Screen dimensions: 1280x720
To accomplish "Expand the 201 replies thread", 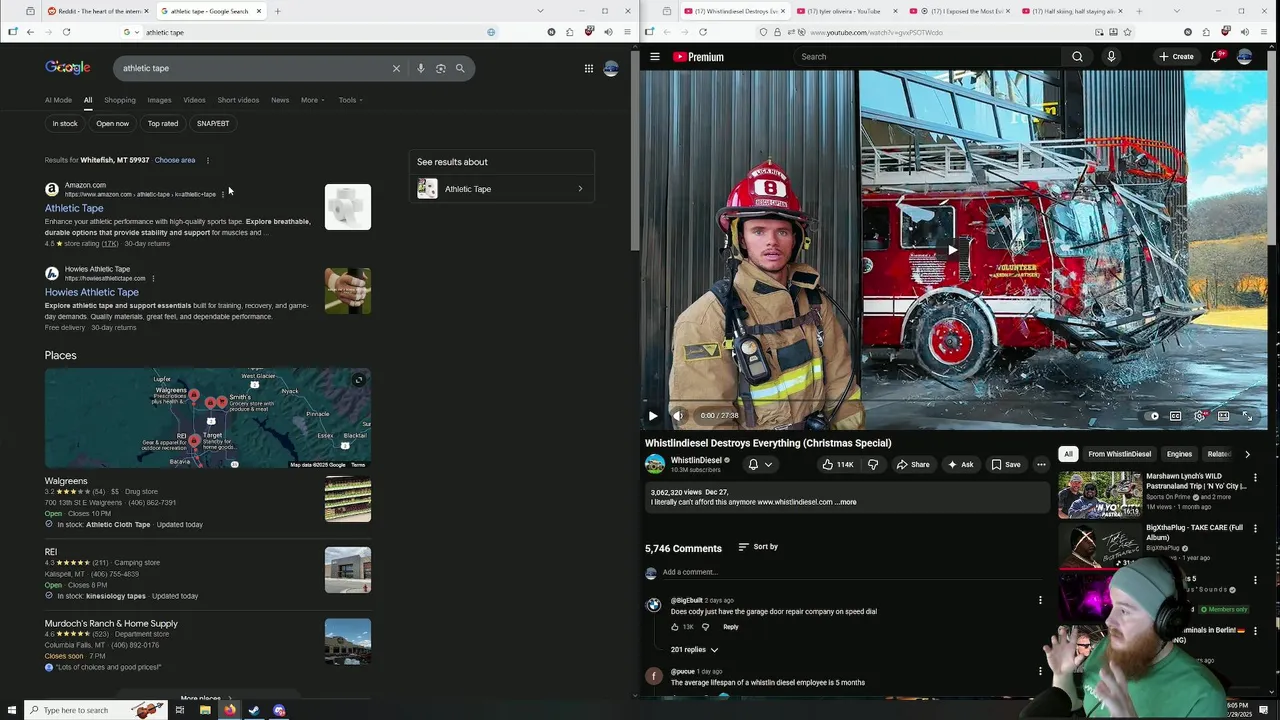I will 694,650.
